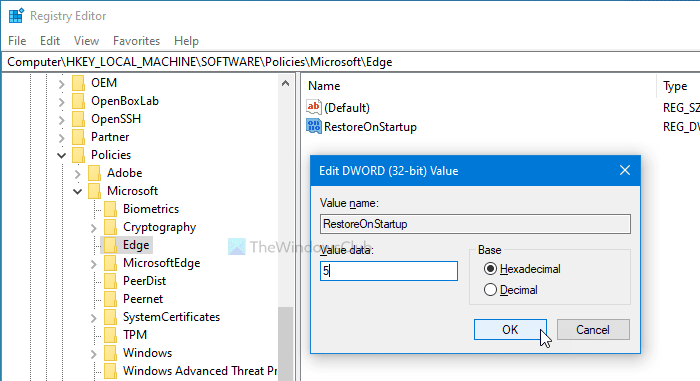Click the TPM folder icon
The height and width of the screenshot is (381, 700).
click(x=111, y=335)
